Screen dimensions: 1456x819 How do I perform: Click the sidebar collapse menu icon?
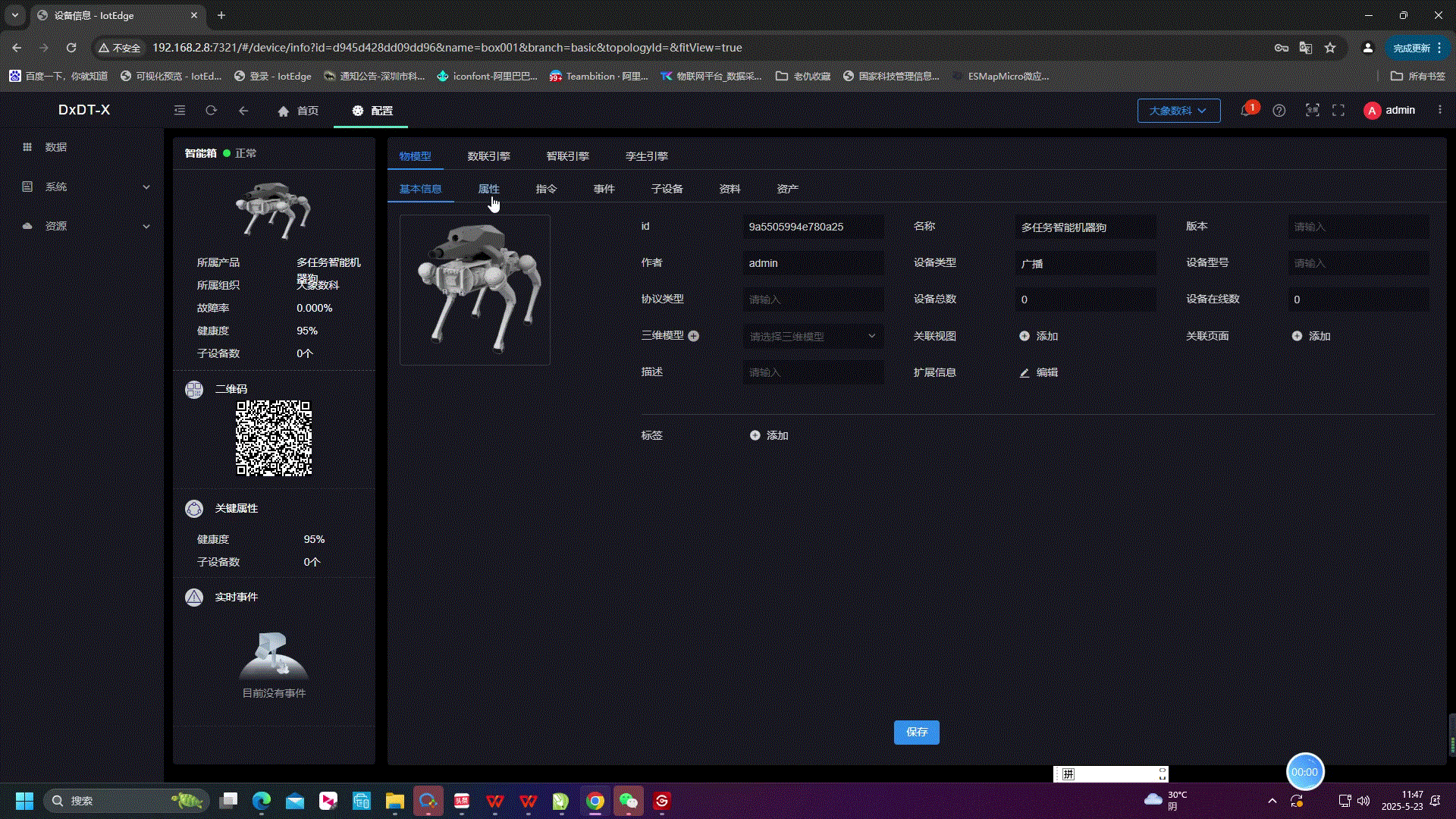pos(180,111)
